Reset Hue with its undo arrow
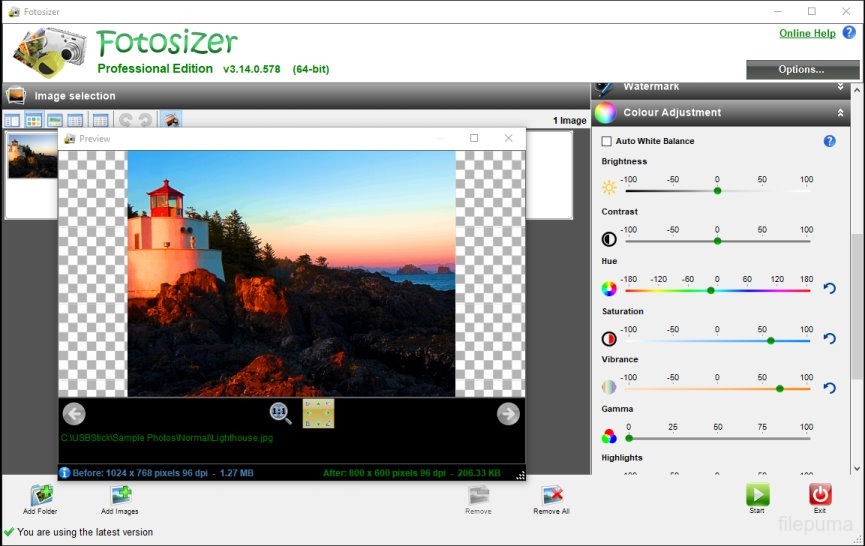 [x=829, y=289]
